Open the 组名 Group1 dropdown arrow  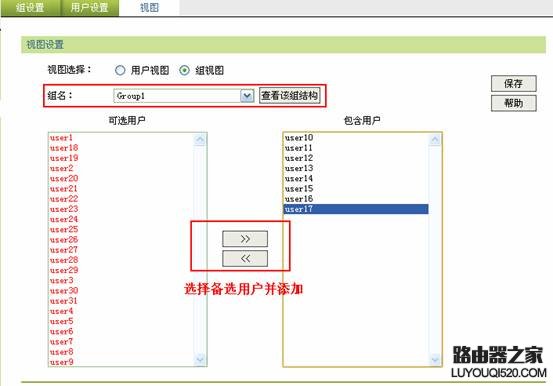pos(247,96)
